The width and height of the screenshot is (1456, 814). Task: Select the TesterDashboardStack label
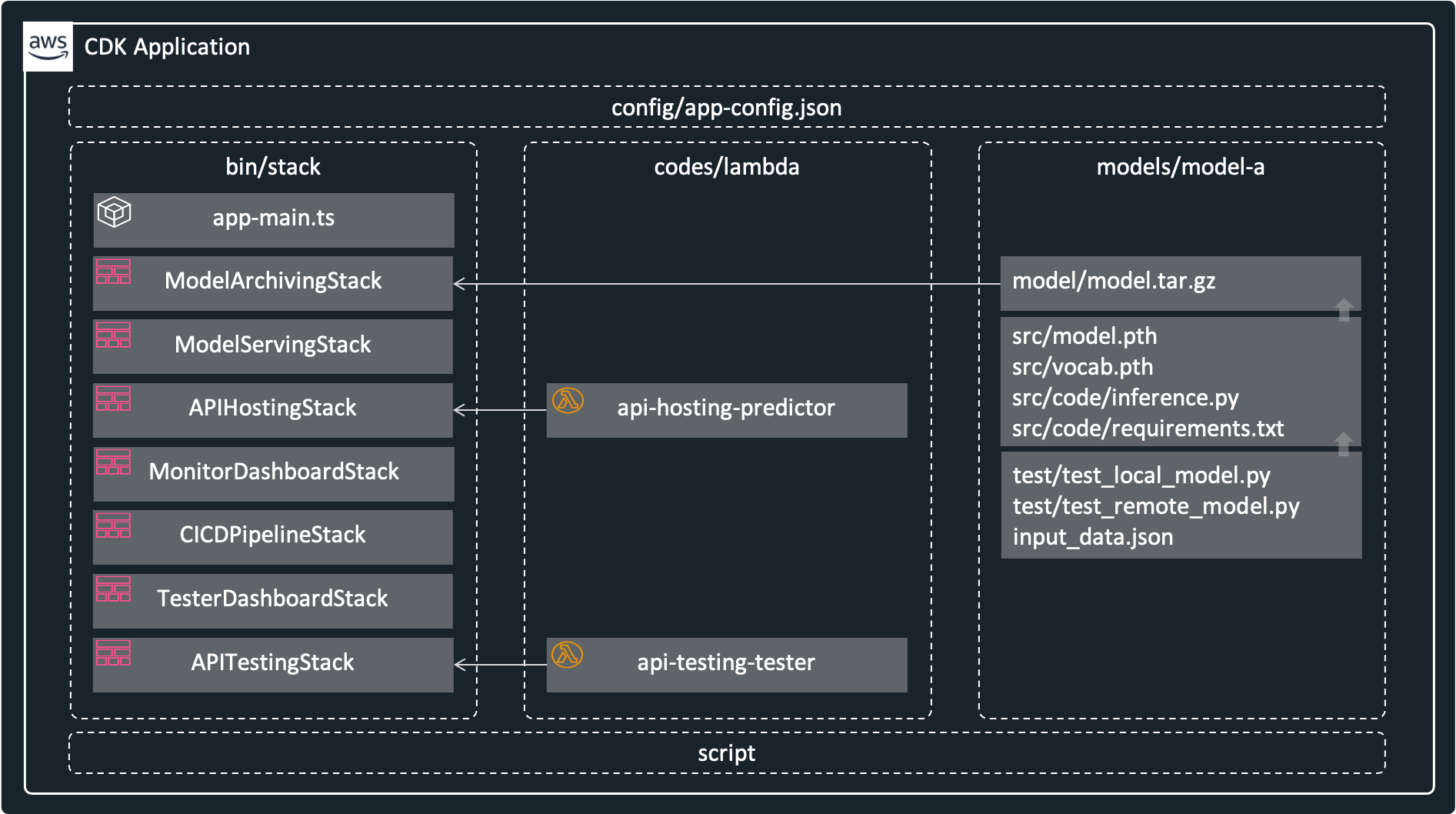click(x=273, y=599)
